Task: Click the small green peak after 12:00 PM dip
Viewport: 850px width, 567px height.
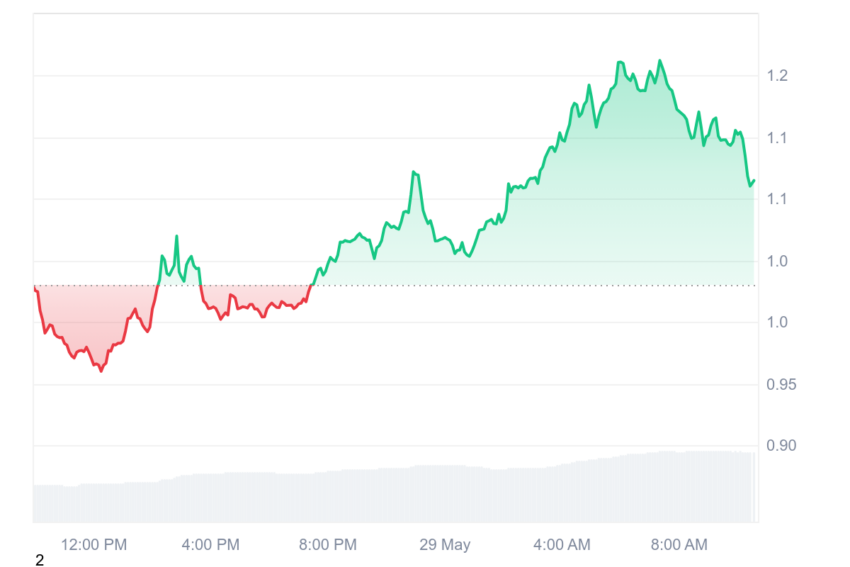Action: click(x=176, y=236)
